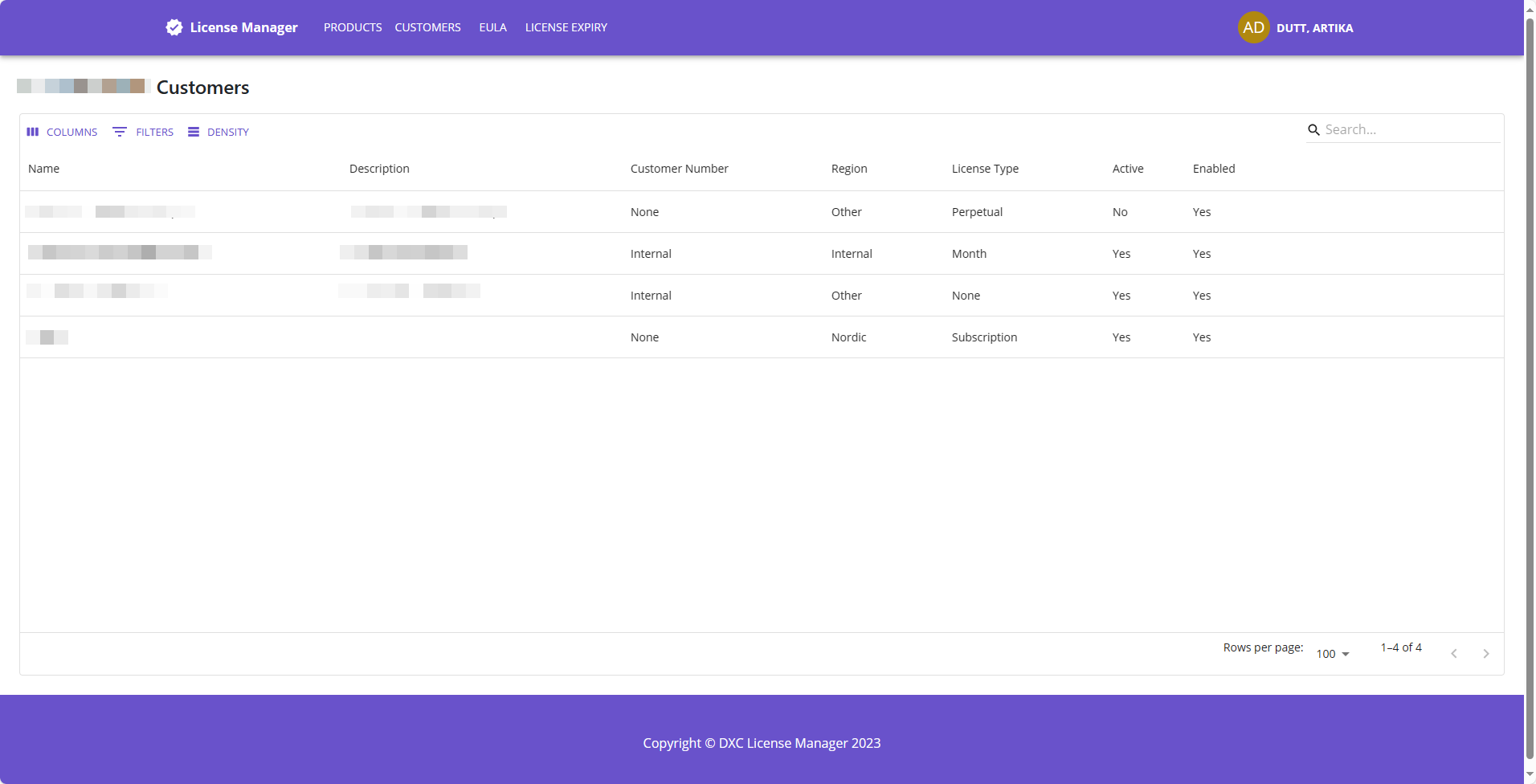Select the row with Nordic region

tap(848, 337)
